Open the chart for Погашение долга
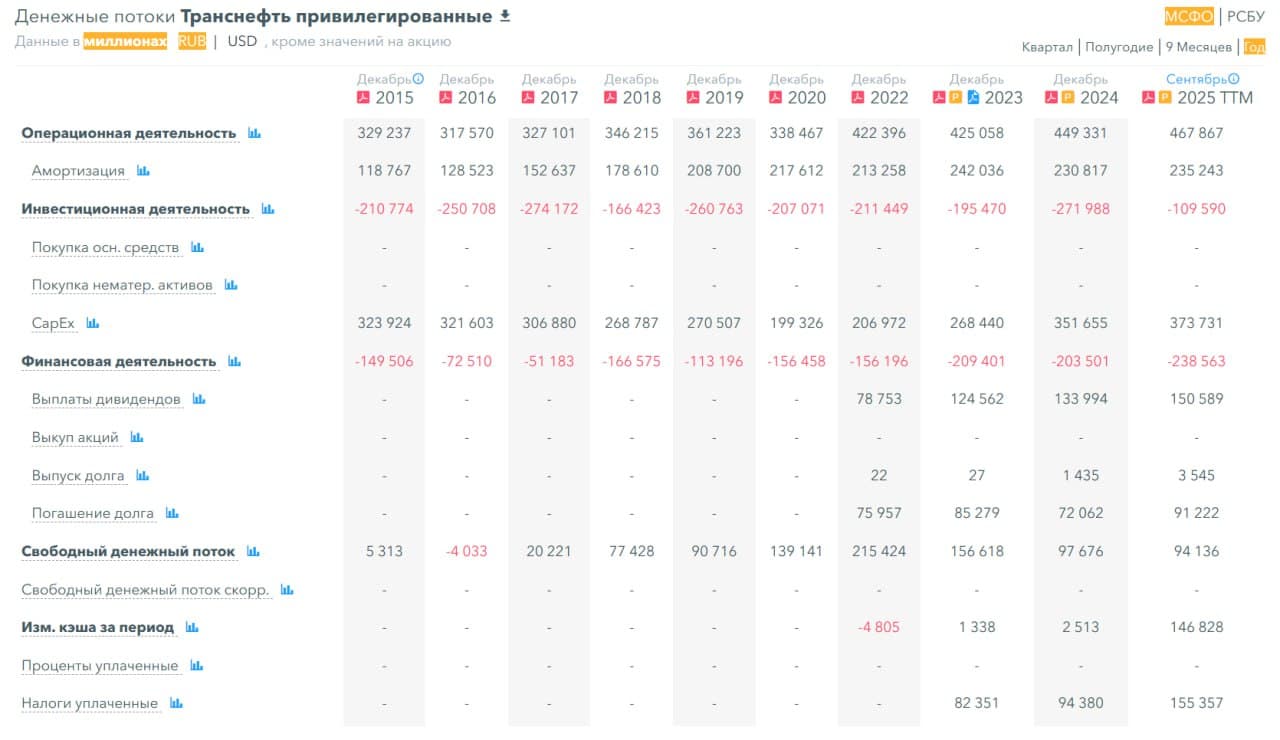The width and height of the screenshot is (1280, 740). (172, 513)
